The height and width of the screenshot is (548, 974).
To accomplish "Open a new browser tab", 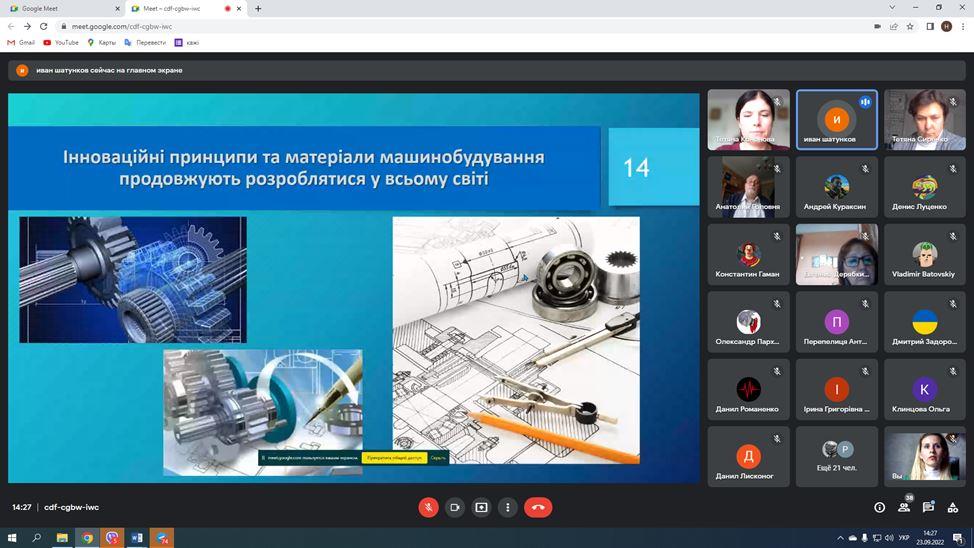I will coord(258,9).
